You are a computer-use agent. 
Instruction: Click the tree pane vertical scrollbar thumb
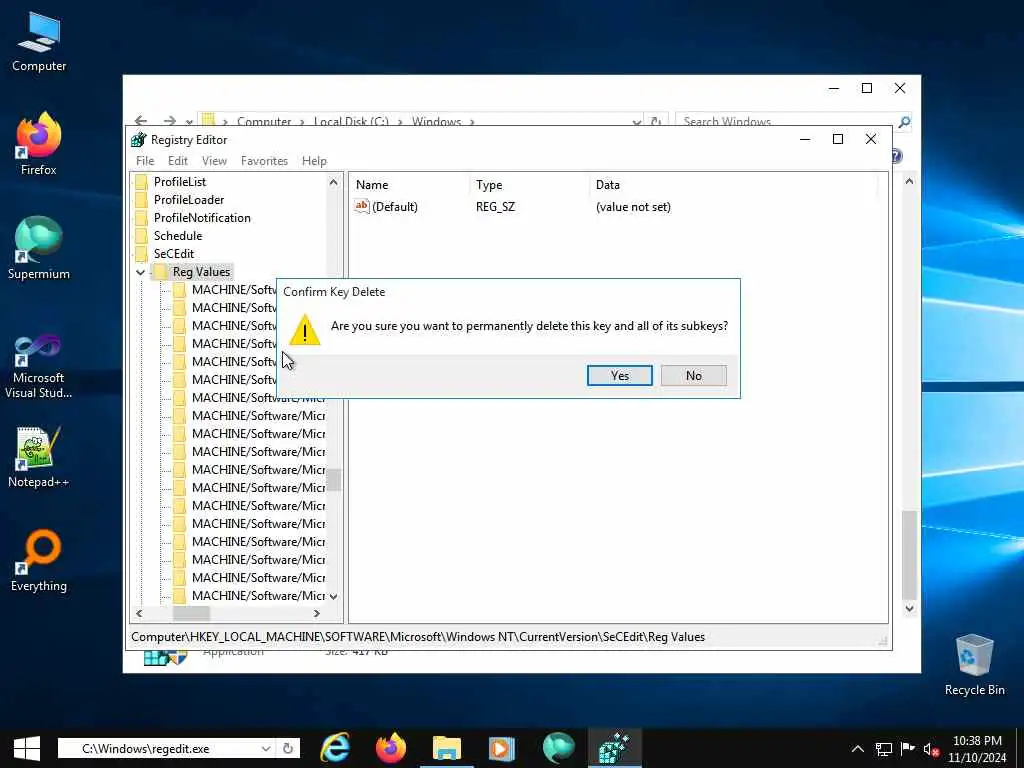(334, 480)
